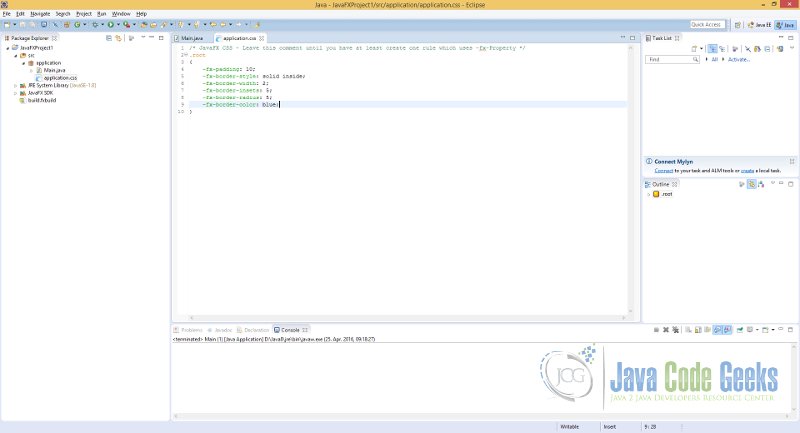800x433 pixels.
Task: Click Collapse All icon in Task List toolbar
Action: 767,49
